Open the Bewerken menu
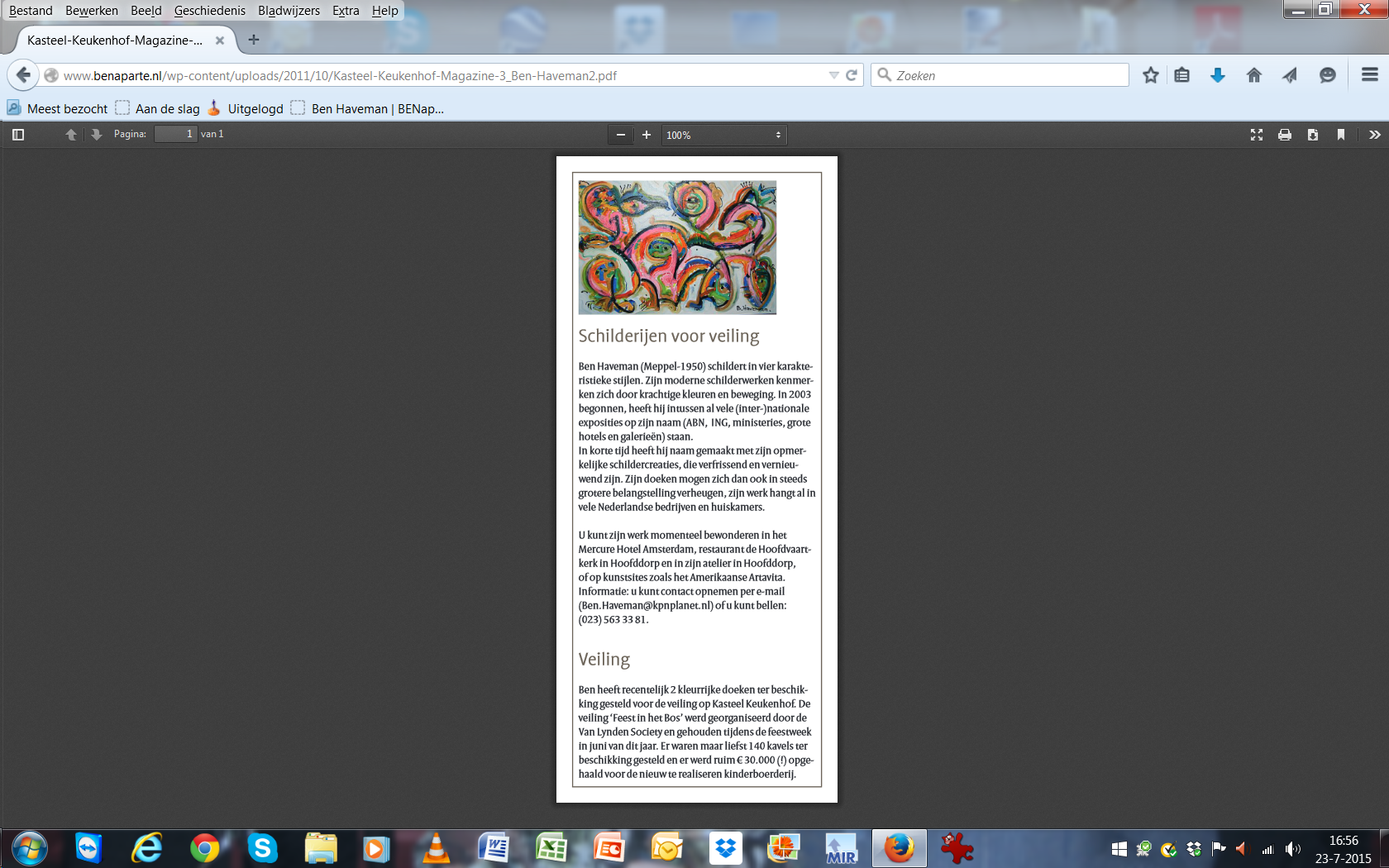Screen dimensions: 1389x868 coord(92,11)
